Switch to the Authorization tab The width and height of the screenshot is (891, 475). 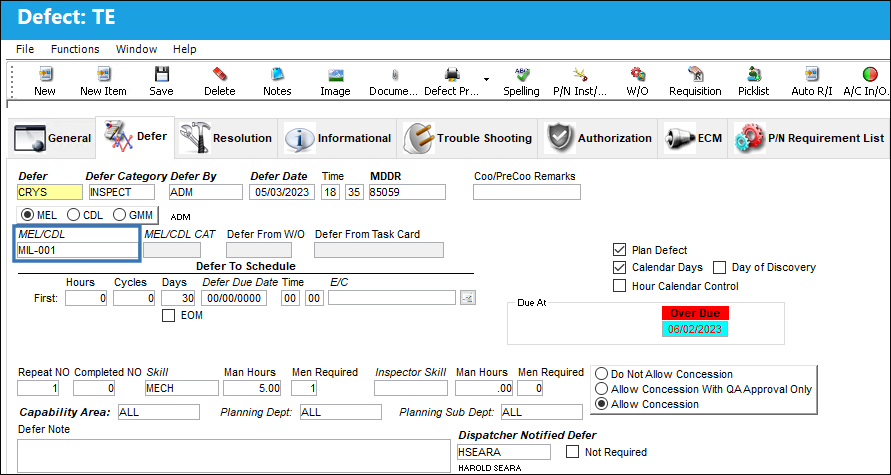(x=598, y=138)
